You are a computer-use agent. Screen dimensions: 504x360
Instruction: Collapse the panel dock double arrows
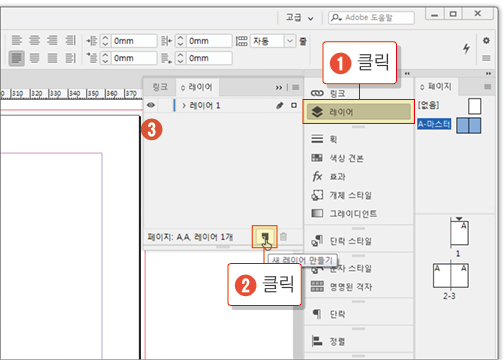407,73
